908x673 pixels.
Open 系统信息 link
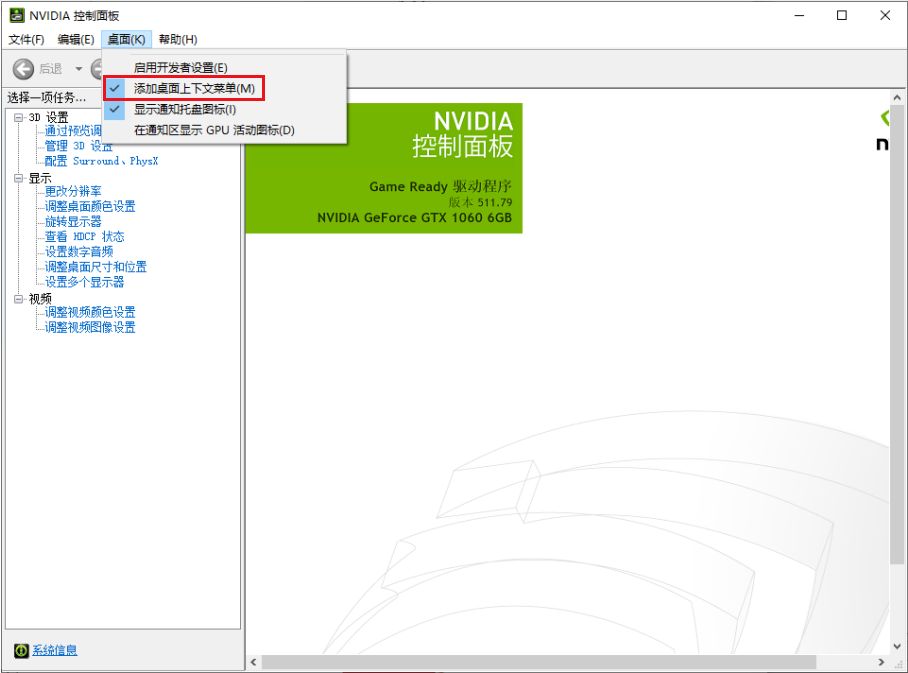54,650
